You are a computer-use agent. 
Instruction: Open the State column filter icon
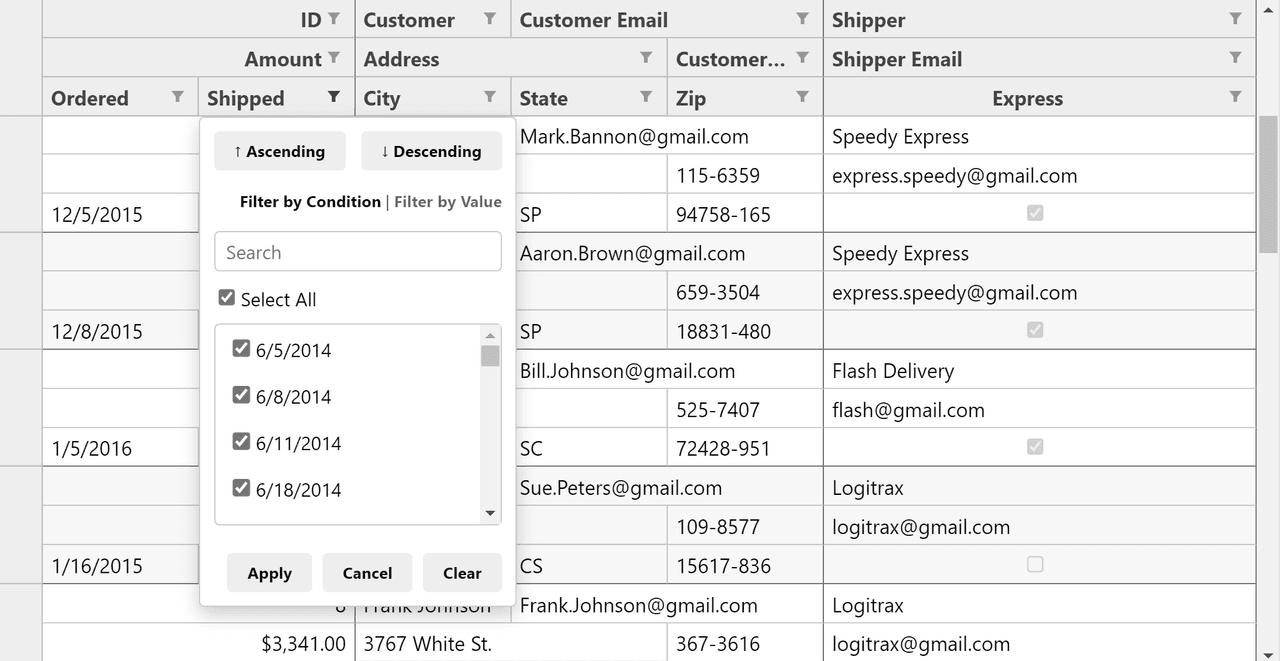point(646,97)
